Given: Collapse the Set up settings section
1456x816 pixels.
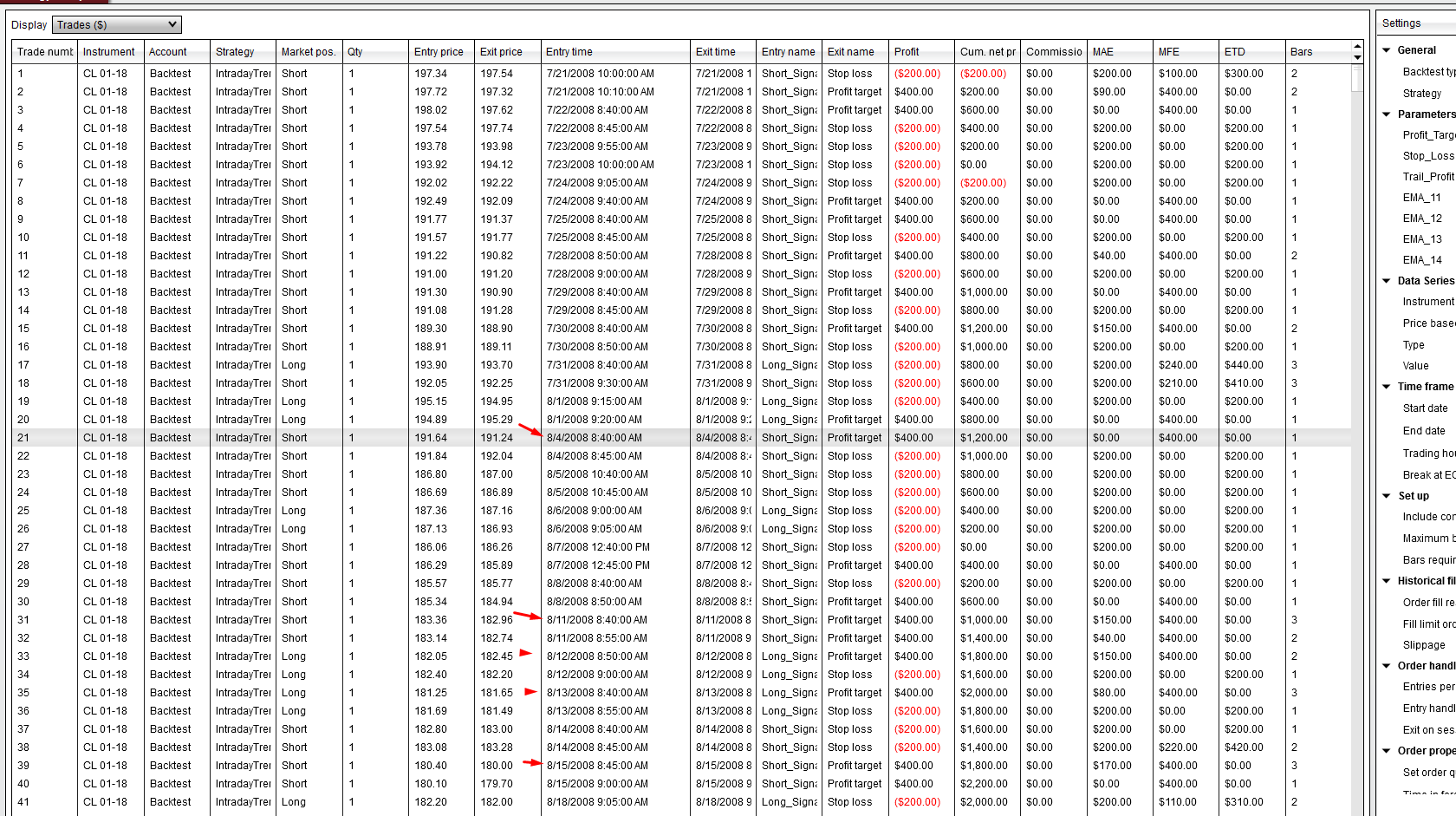Looking at the screenshot, I should click(x=1387, y=496).
